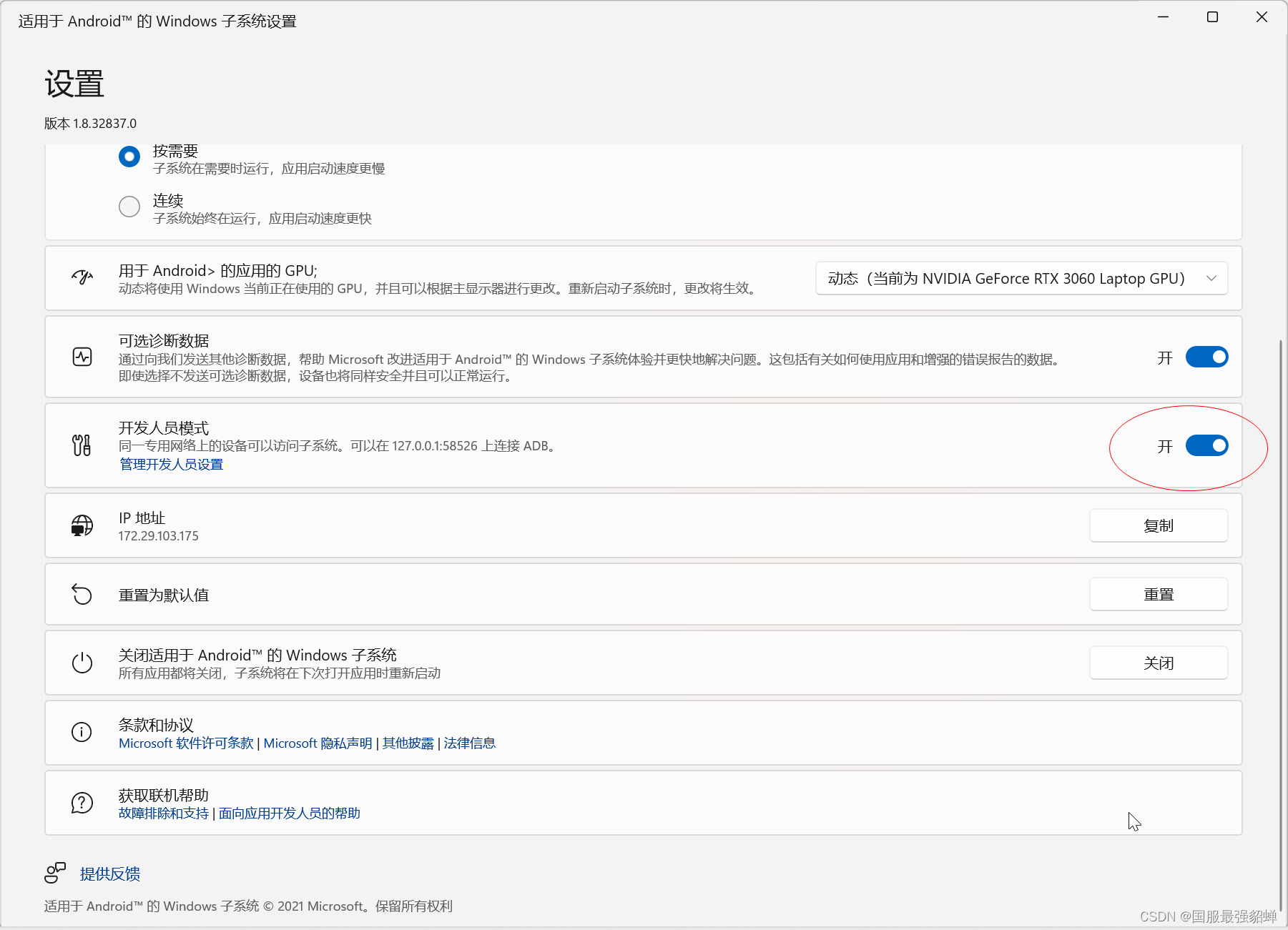Image resolution: width=1288 pixels, height=930 pixels.
Task: Click the GPU gauge icon
Action: [x=82, y=277]
